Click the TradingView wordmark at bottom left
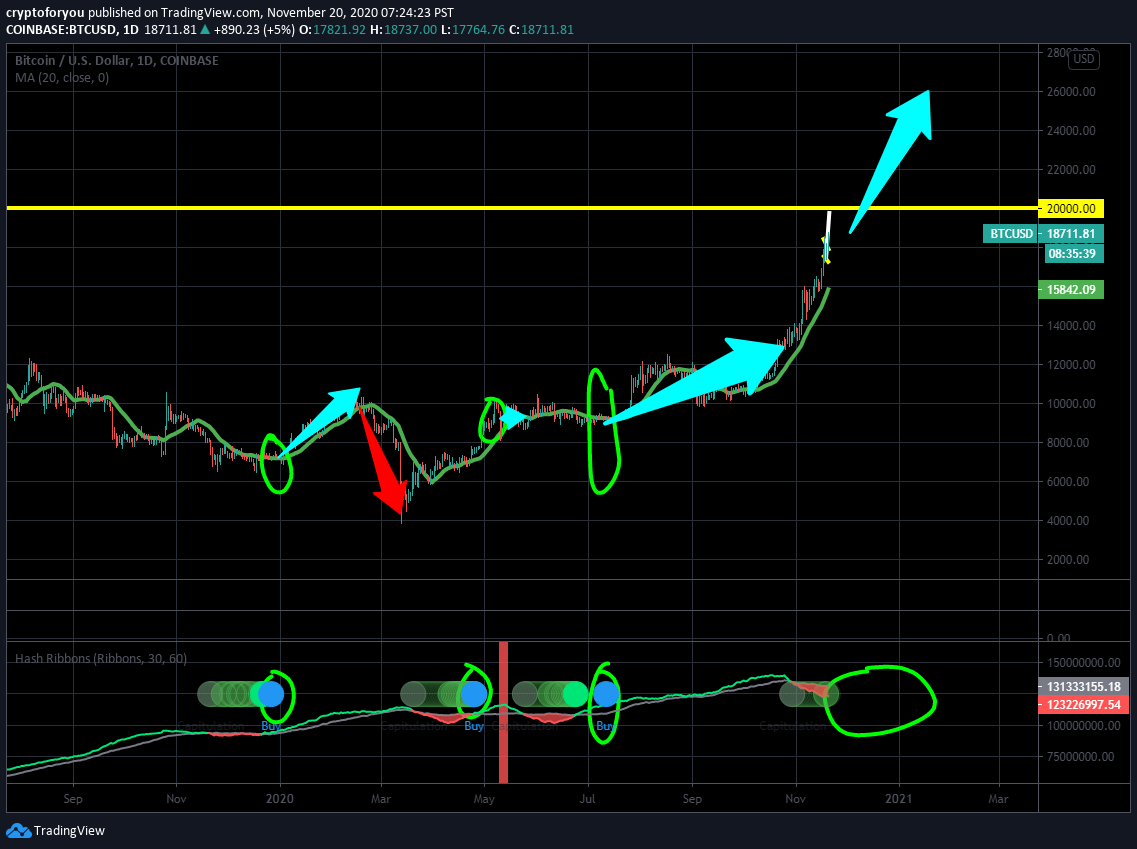 (70, 831)
